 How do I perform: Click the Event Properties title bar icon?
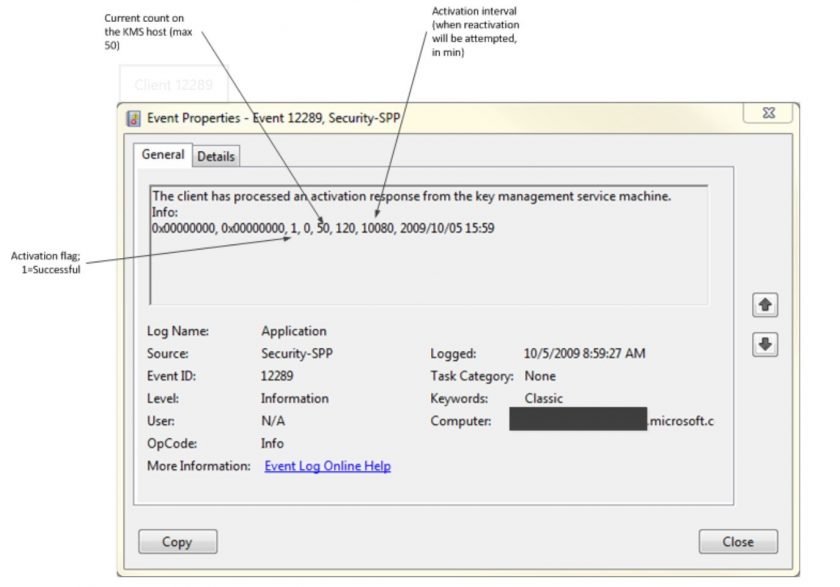(131, 117)
